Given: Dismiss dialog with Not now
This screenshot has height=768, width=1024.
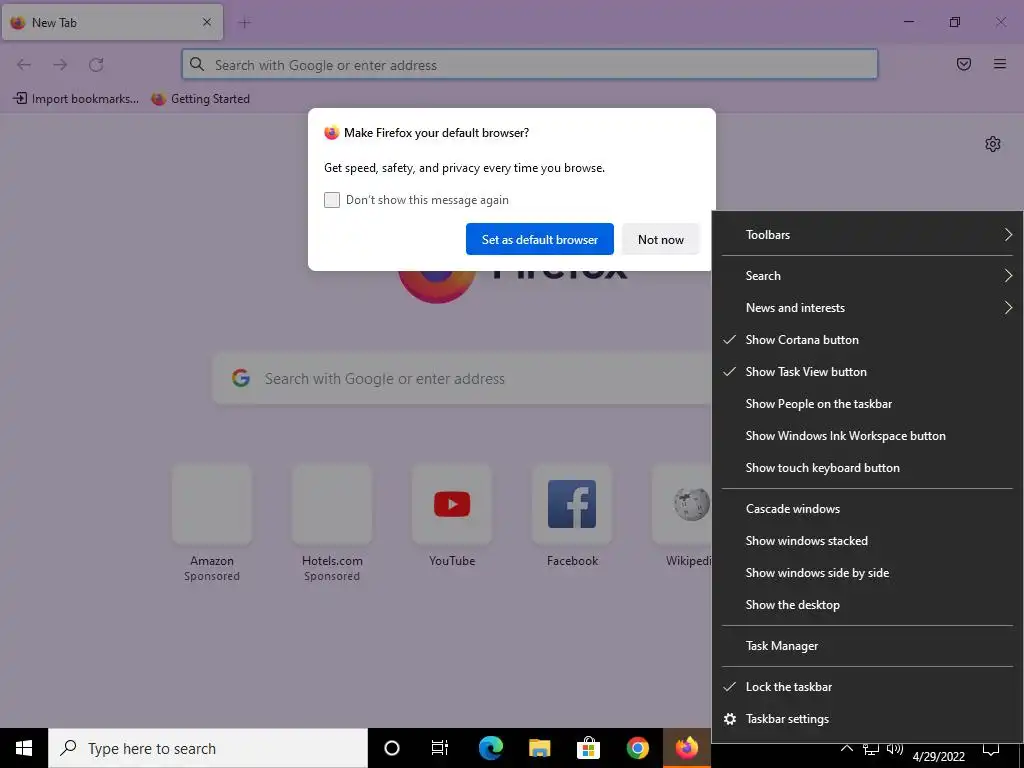Looking at the screenshot, I should point(660,239).
